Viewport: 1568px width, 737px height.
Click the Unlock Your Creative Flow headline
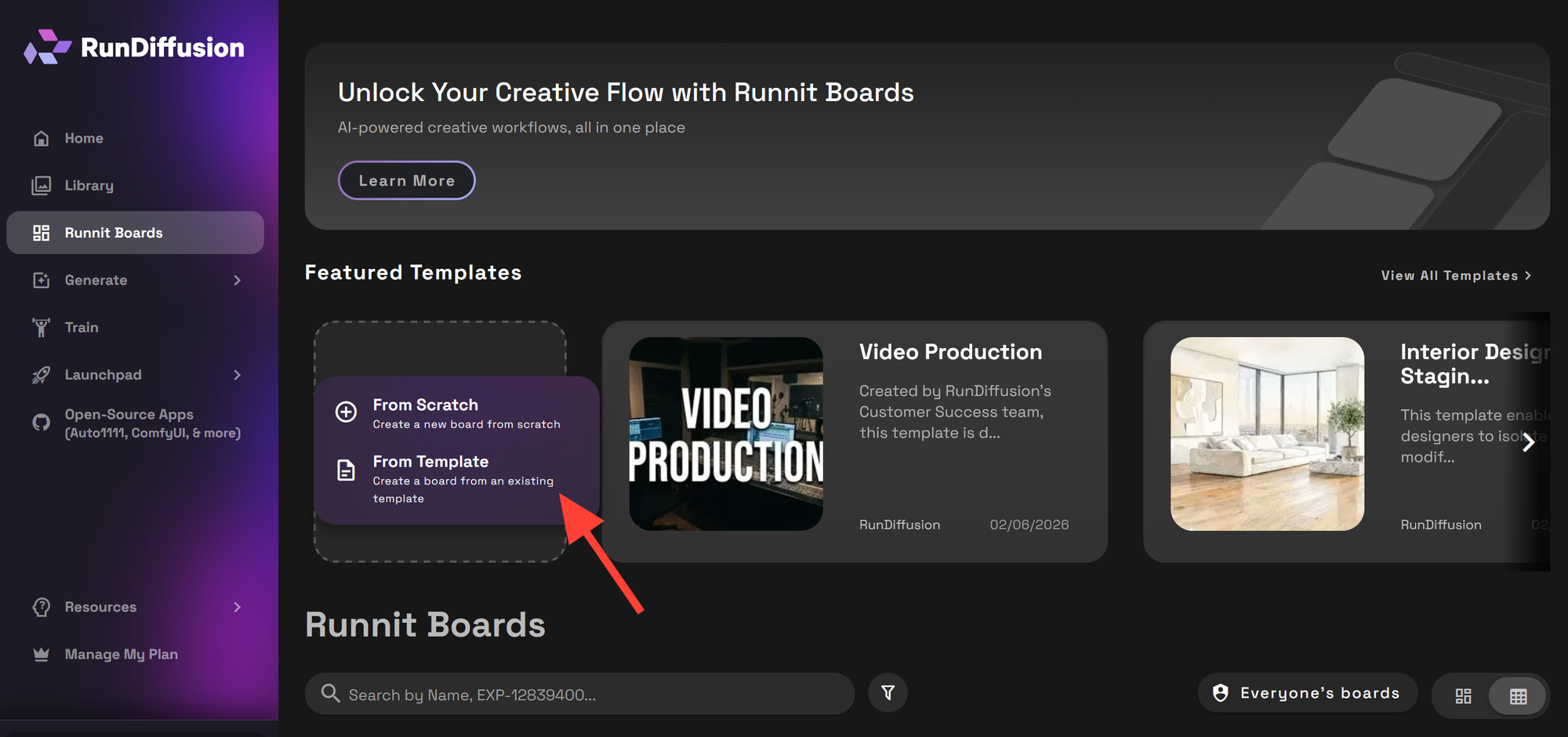(x=626, y=93)
